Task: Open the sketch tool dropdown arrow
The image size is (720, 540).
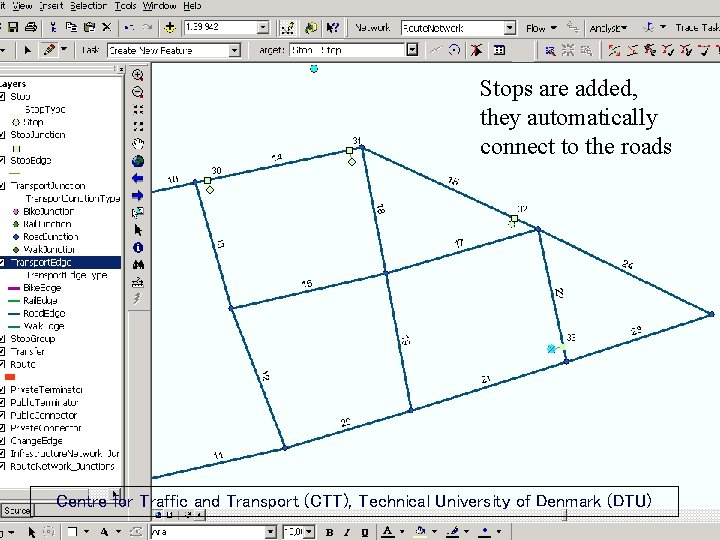Action: tap(64, 49)
